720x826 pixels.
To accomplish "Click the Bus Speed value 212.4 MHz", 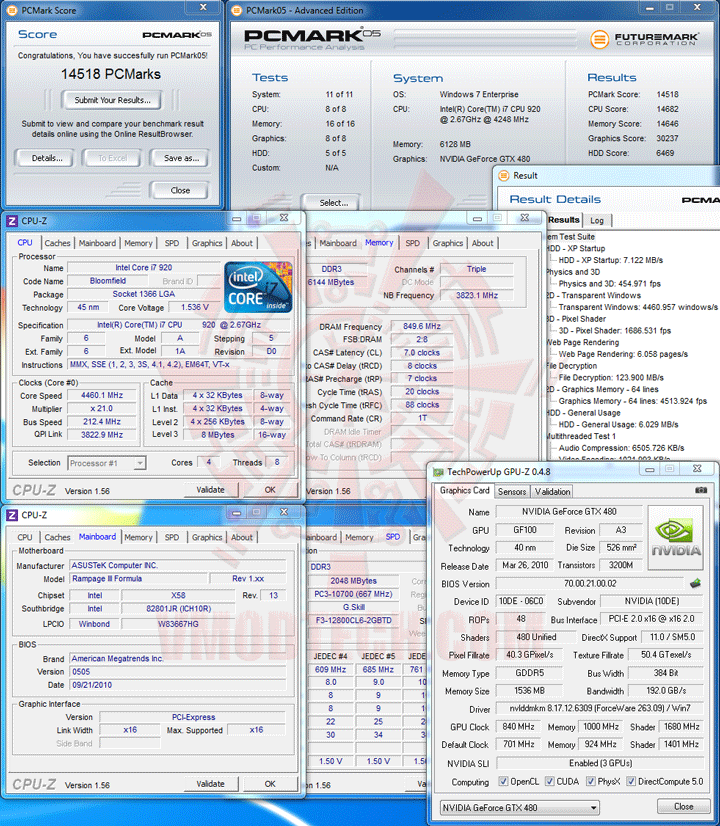I will point(102,421).
